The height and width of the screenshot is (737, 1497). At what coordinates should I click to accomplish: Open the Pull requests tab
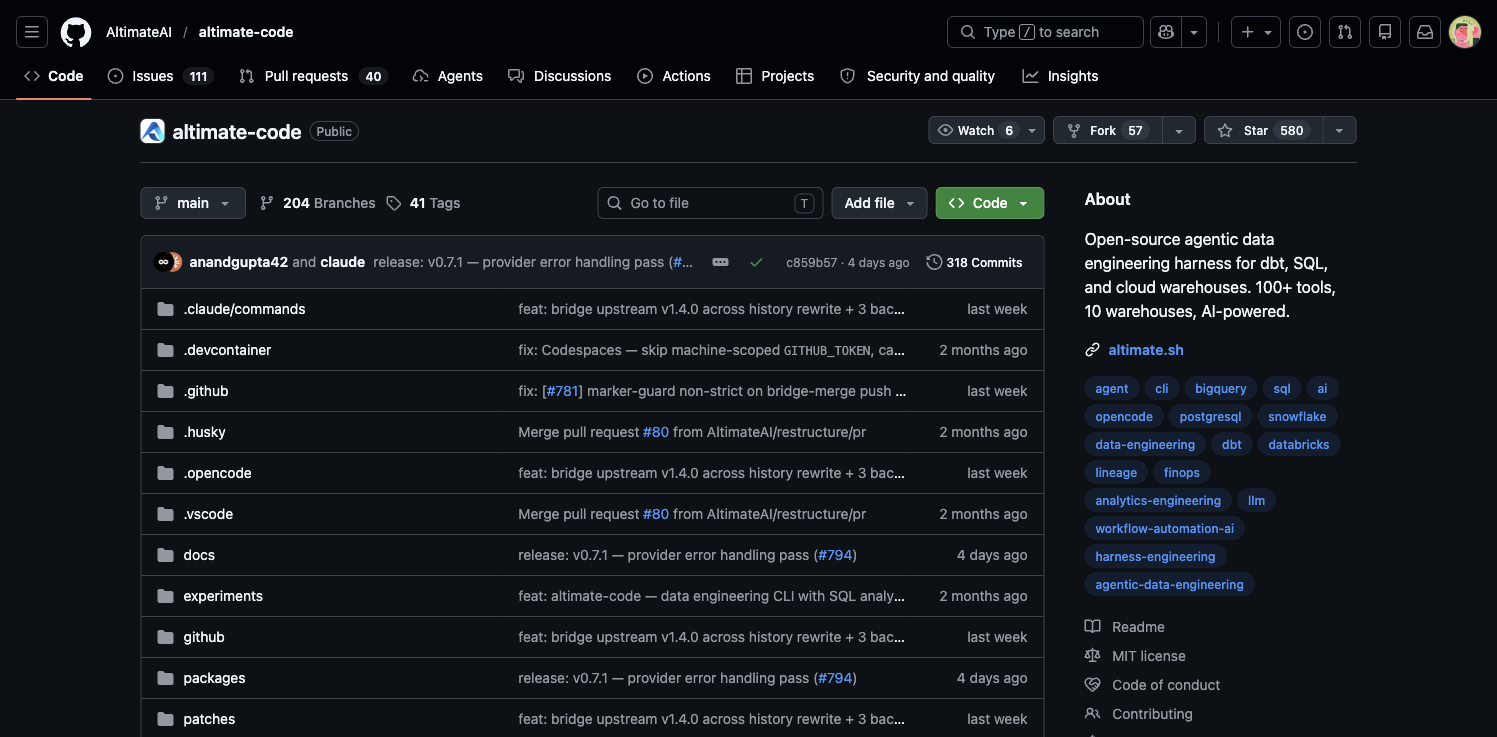(313, 76)
